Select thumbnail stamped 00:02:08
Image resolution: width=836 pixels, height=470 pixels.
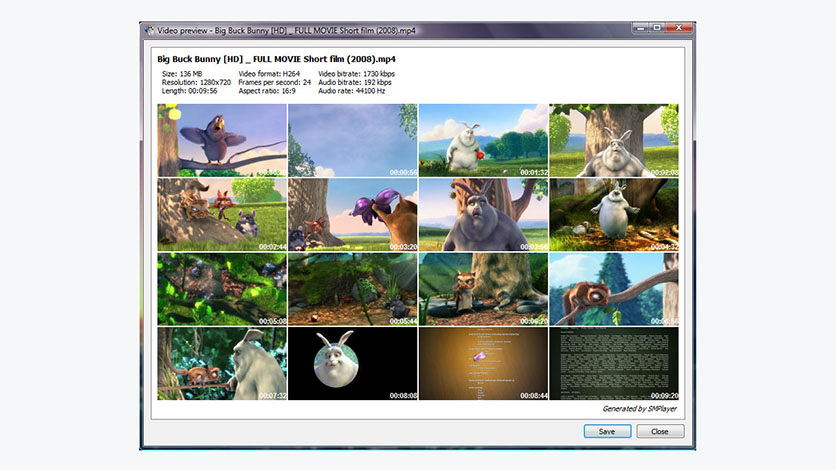coord(614,140)
